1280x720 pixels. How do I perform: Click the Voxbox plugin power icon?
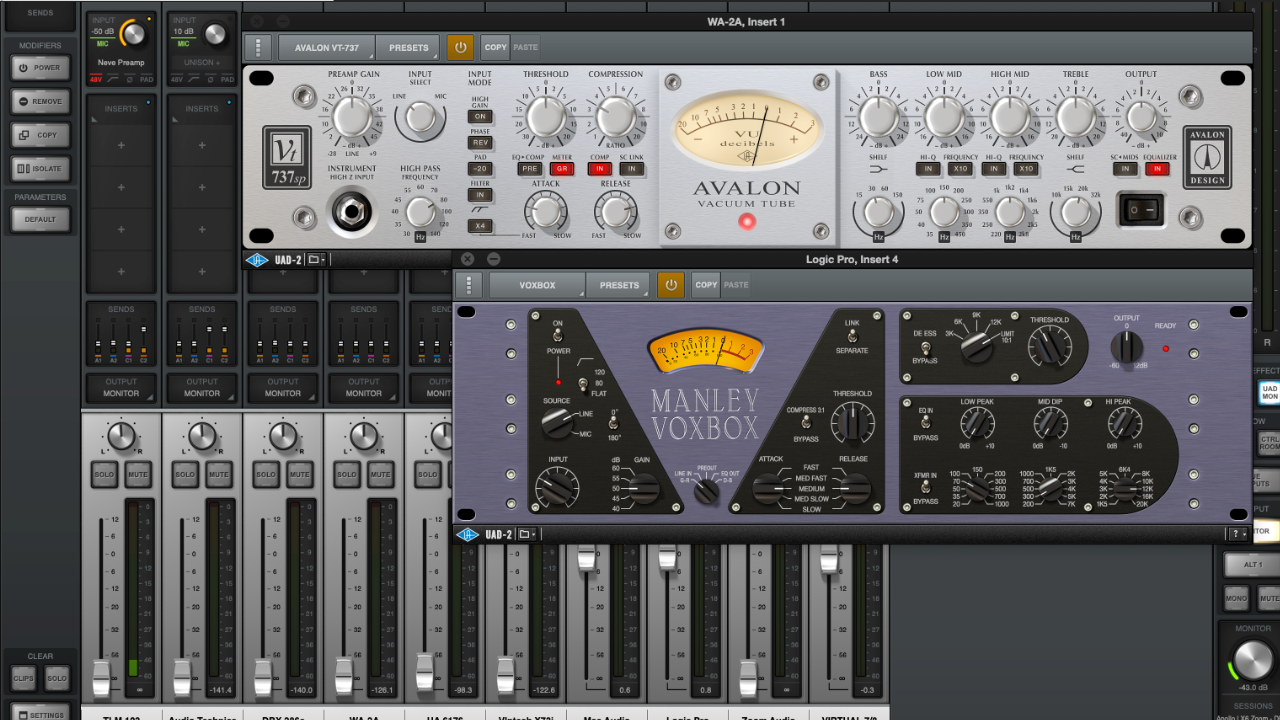click(x=670, y=285)
